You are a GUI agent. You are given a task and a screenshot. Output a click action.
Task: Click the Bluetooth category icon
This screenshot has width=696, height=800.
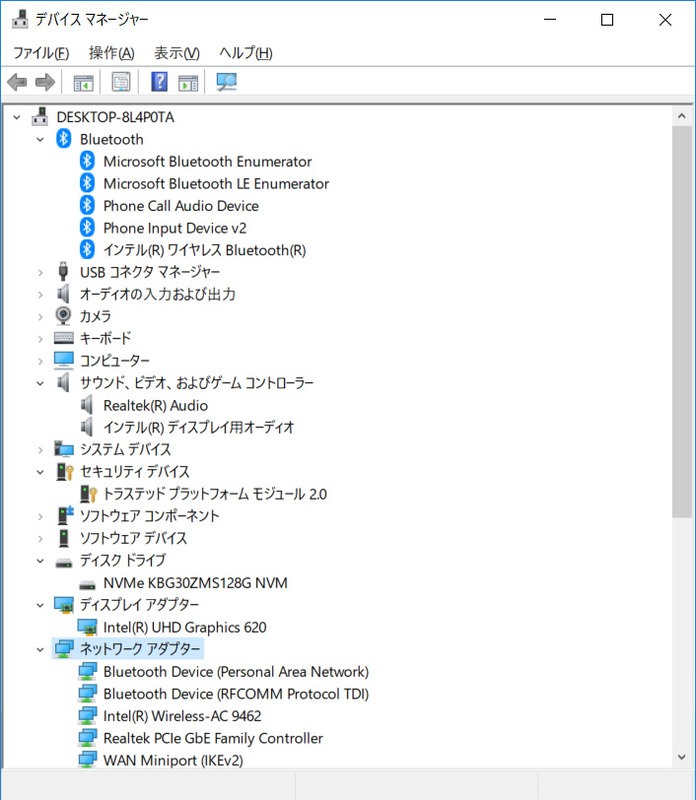click(63, 139)
